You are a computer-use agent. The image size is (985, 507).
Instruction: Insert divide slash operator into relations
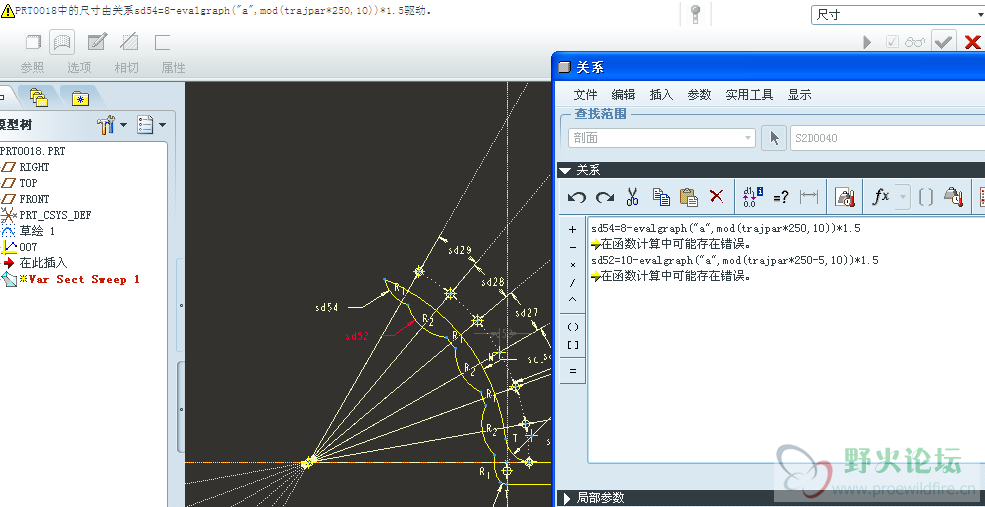(572, 283)
